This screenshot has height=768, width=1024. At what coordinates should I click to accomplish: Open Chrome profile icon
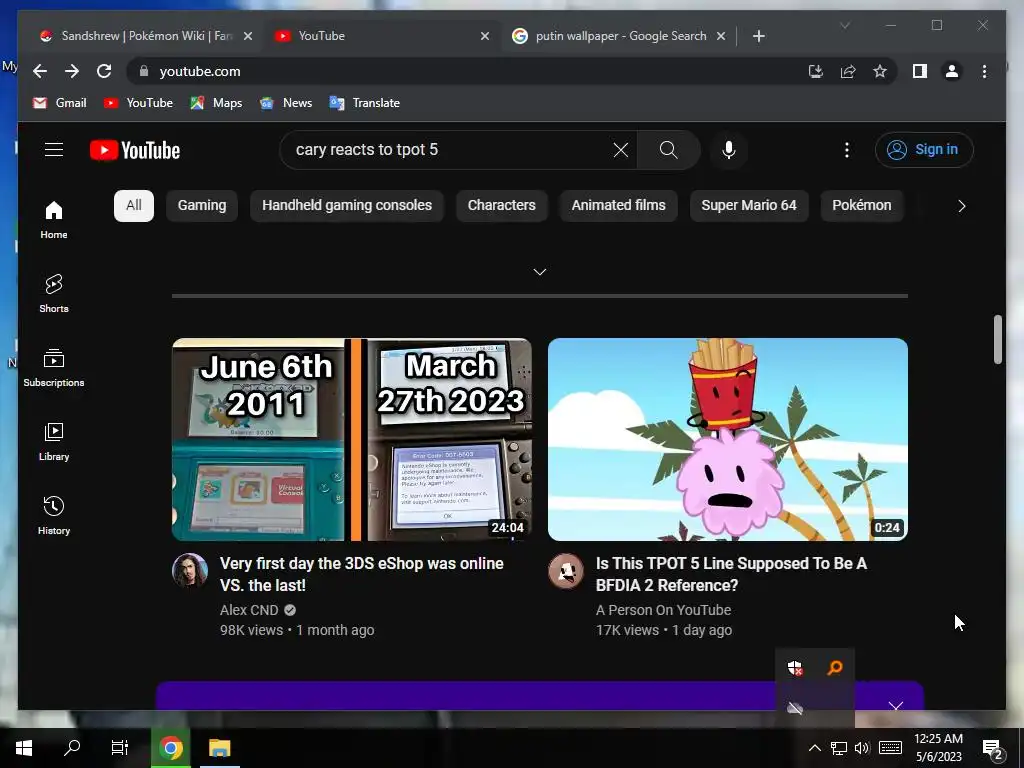[x=952, y=71]
